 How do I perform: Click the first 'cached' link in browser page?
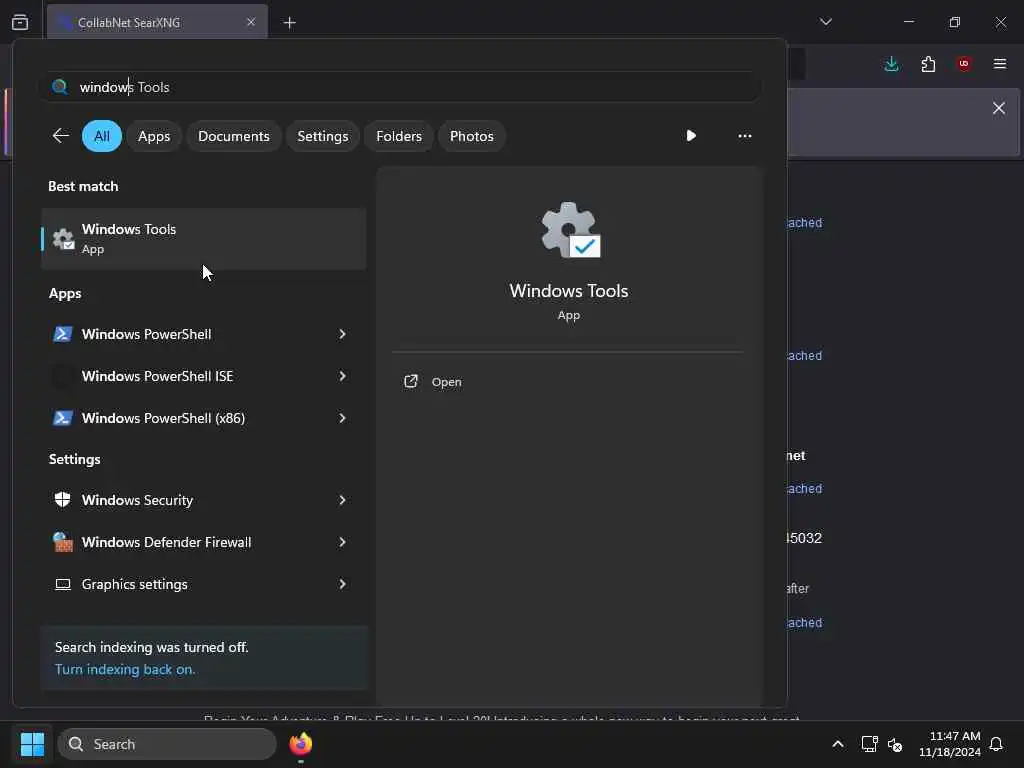click(805, 223)
